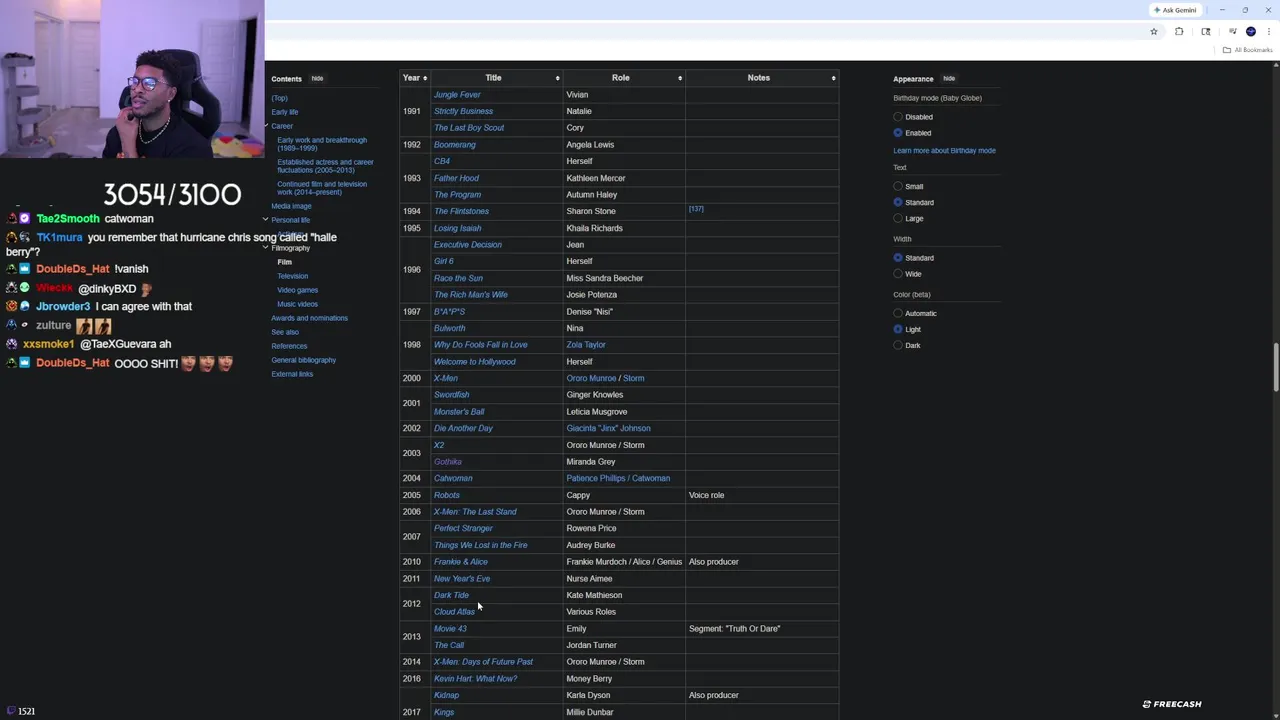Open the Catwoman film link

pyautogui.click(x=453, y=478)
